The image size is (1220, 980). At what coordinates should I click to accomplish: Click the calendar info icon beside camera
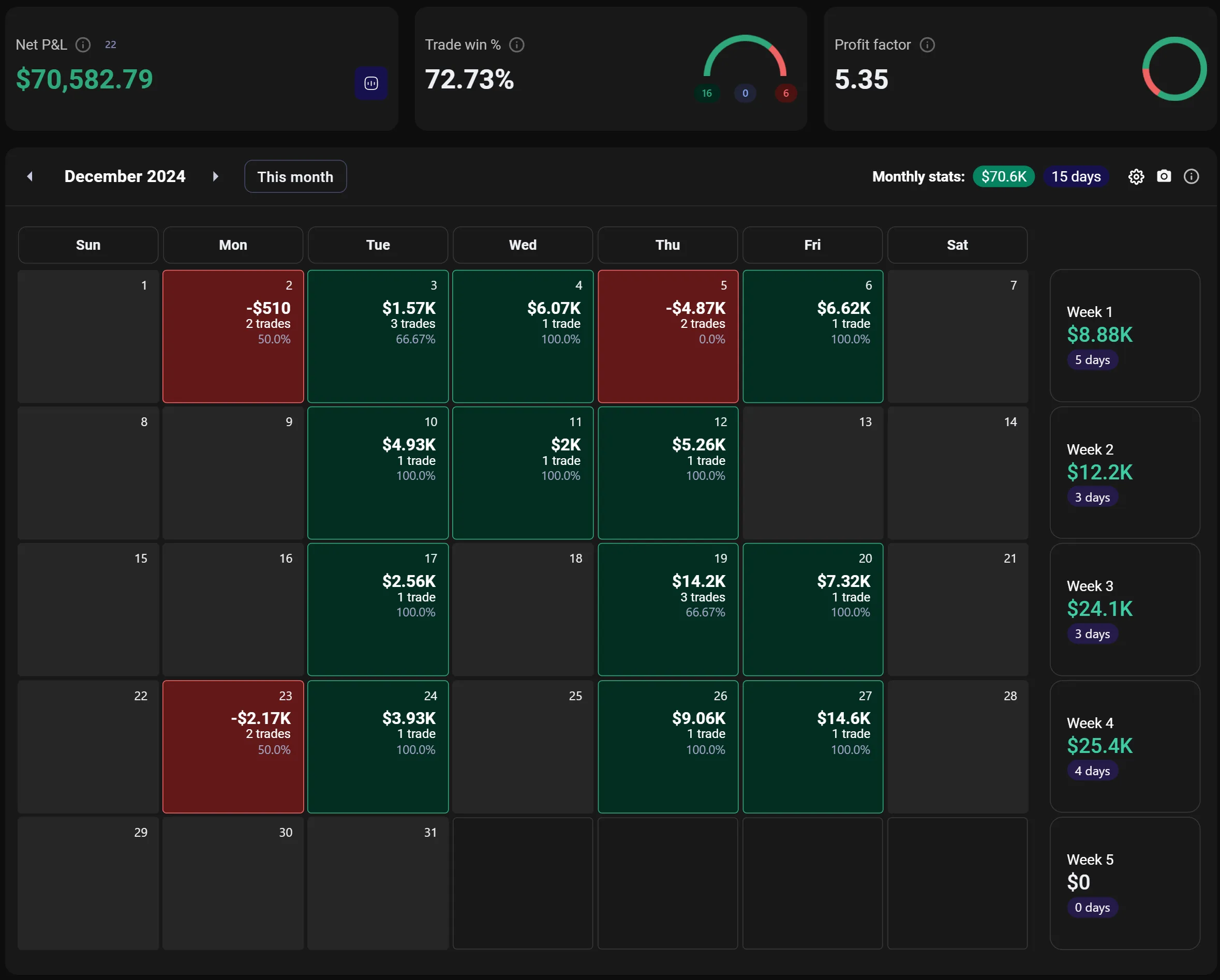tap(1191, 177)
